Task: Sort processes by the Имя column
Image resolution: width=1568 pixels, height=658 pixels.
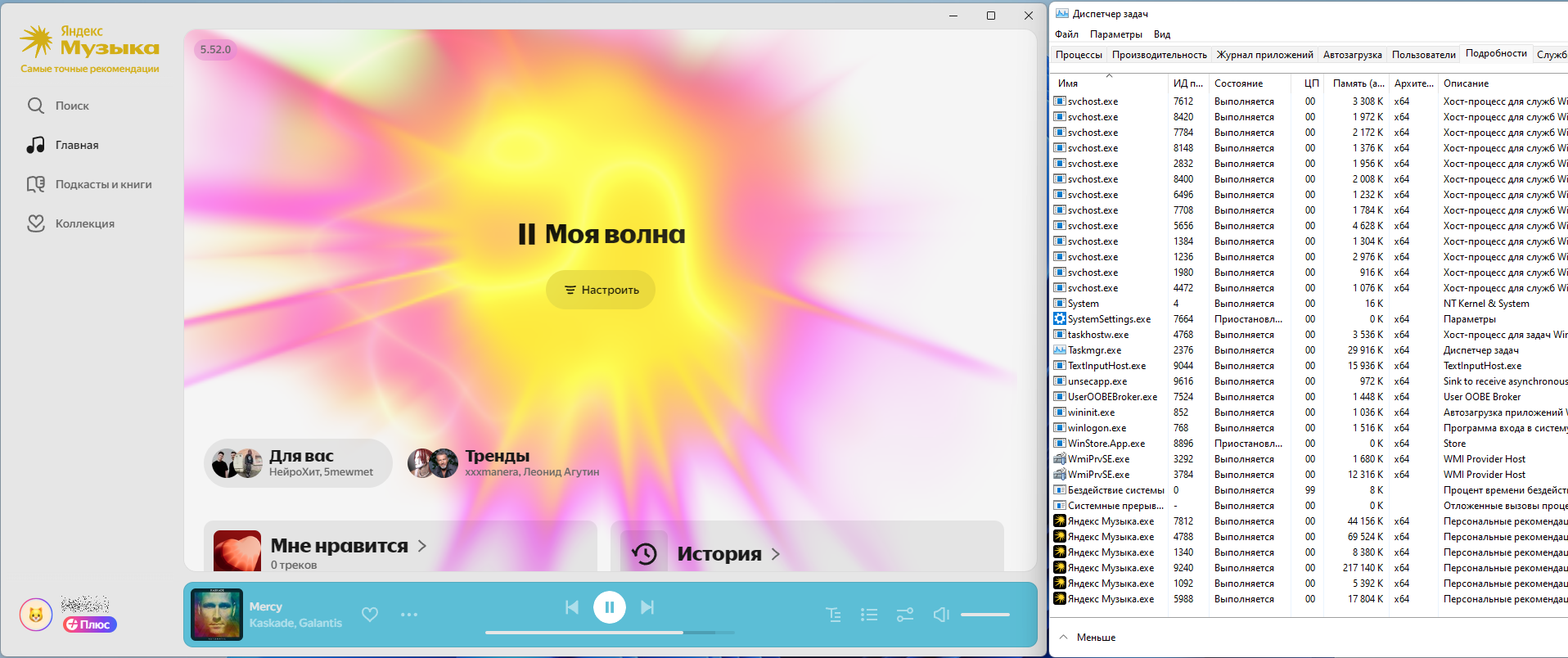Action: (x=1109, y=83)
